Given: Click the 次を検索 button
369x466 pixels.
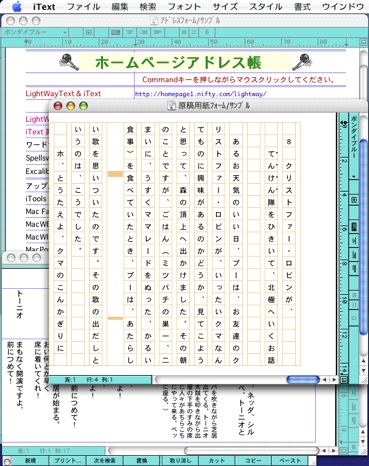Looking at the screenshot, I should [105, 461].
